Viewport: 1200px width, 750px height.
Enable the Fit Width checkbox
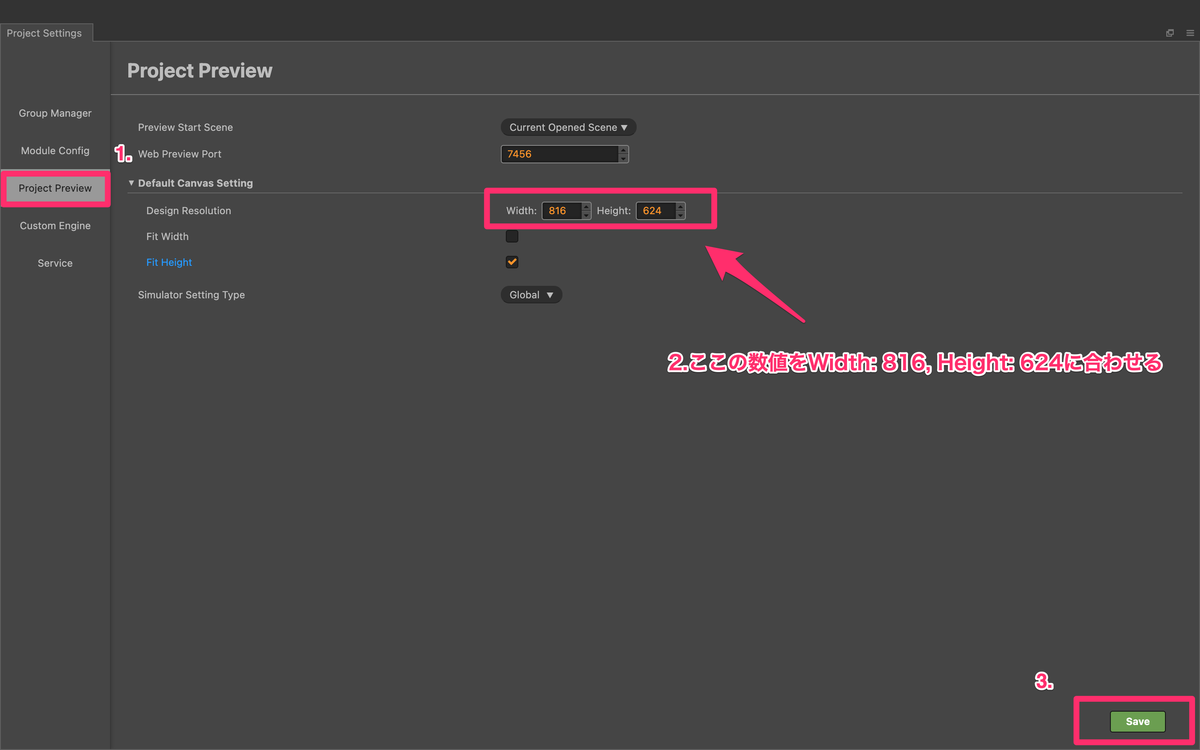point(512,237)
